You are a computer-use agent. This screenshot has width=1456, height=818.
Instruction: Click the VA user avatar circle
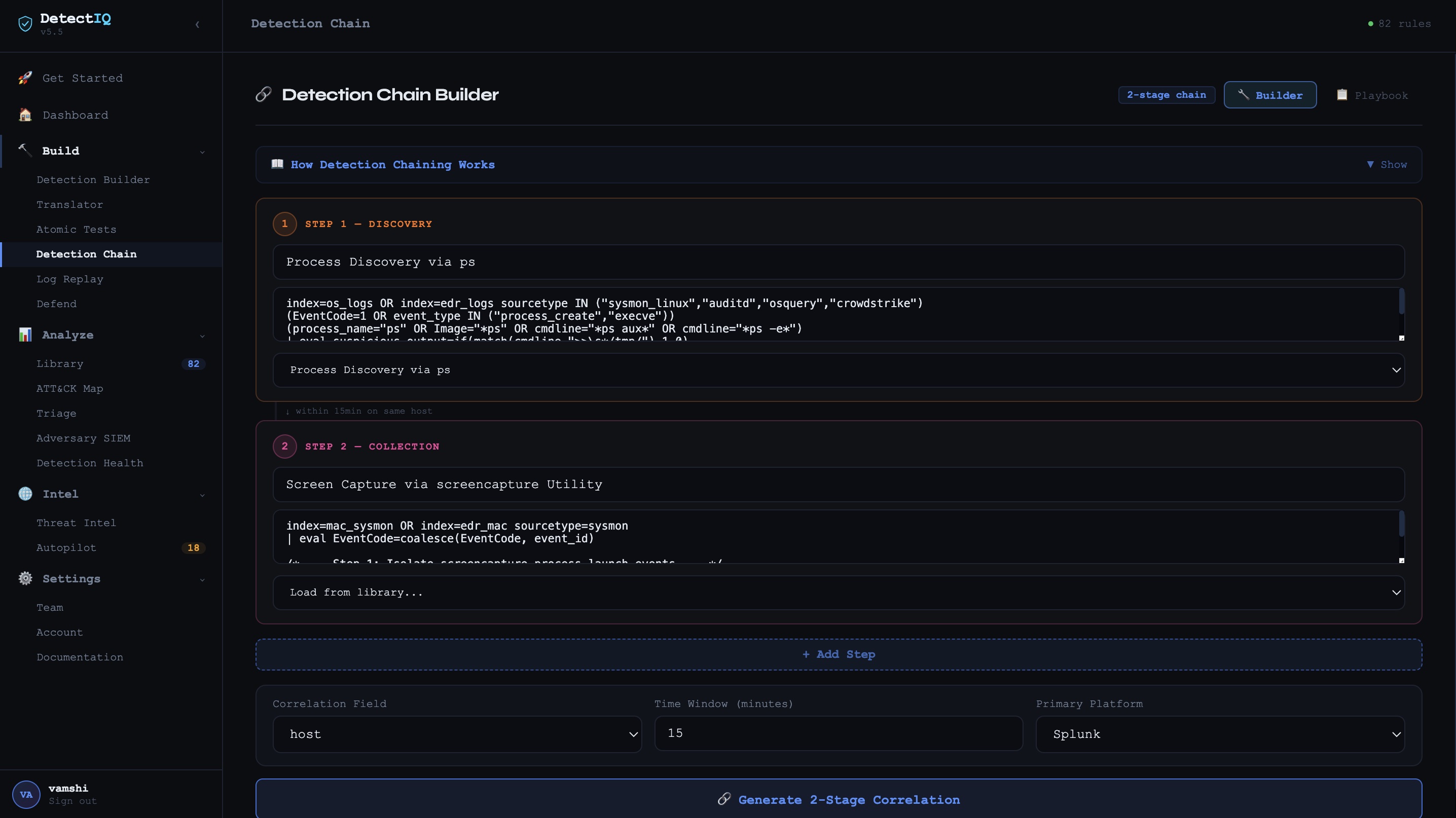(26, 794)
